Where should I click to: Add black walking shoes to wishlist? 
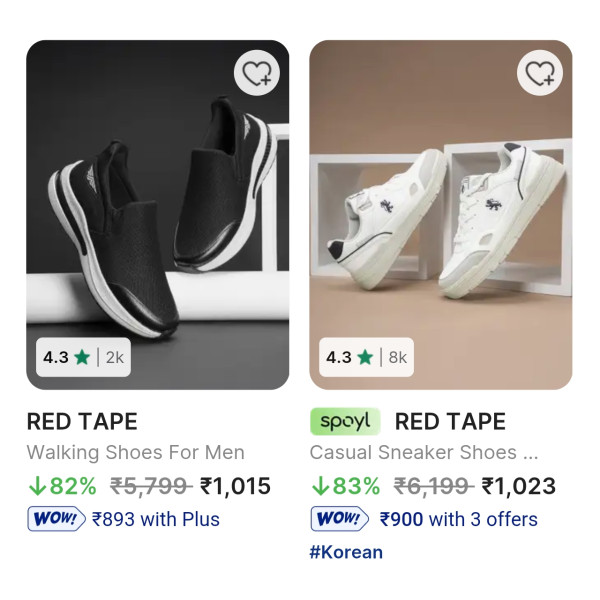point(257,73)
